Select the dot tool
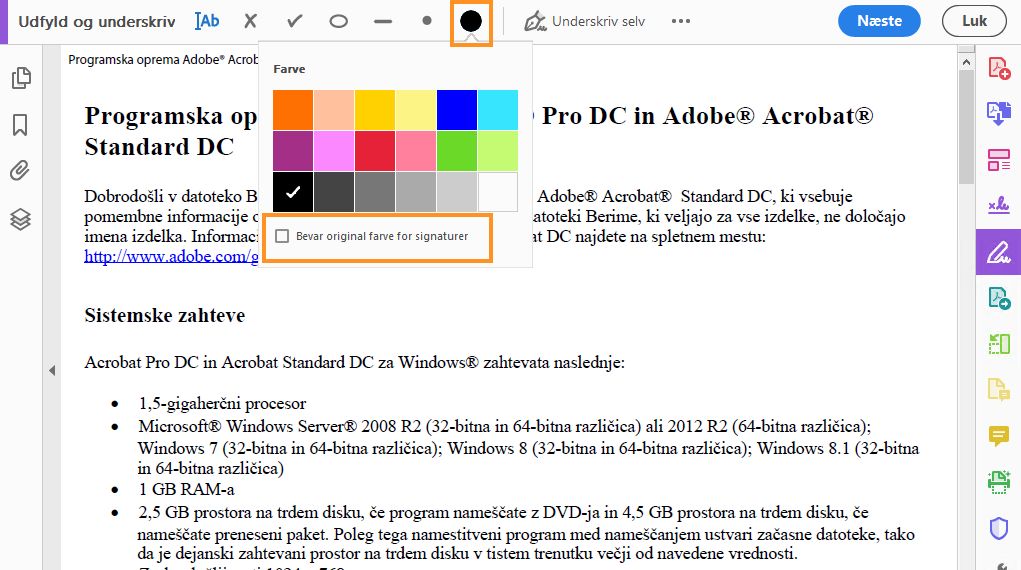Screen dimensions: 1021x570 point(427,21)
